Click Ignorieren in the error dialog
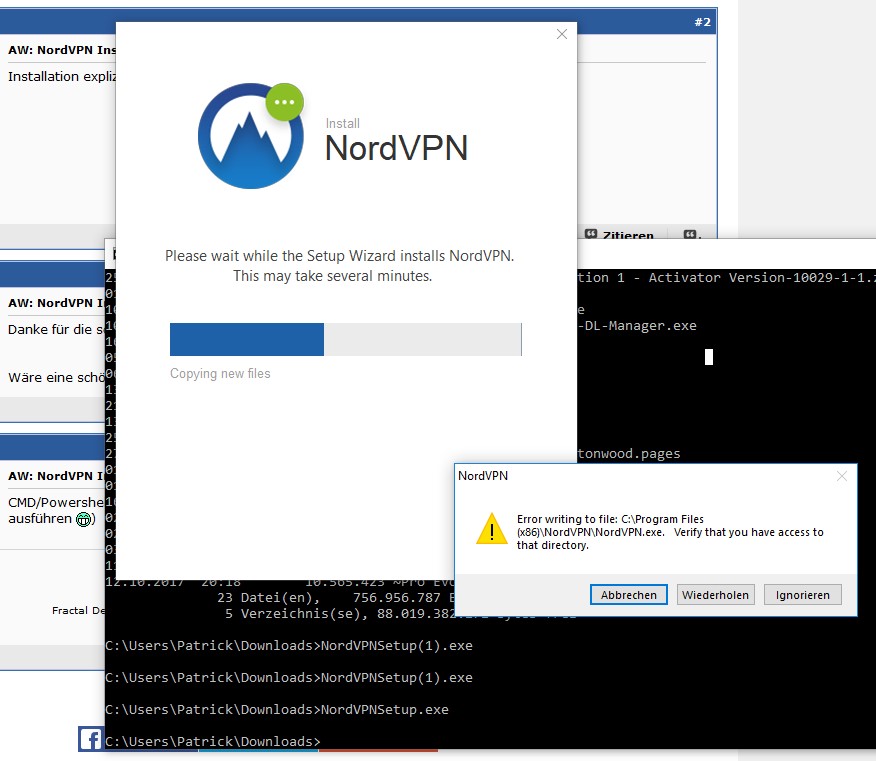876x761 pixels. click(x=802, y=594)
